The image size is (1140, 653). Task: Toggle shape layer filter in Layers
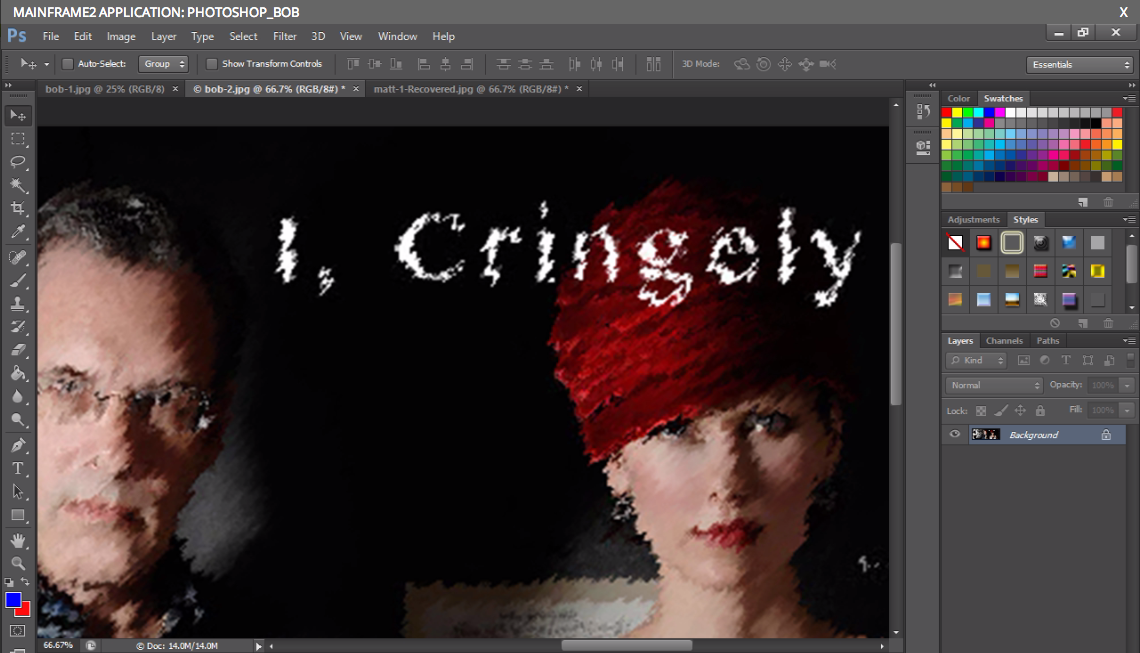pyautogui.click(x=1088, y=360)
